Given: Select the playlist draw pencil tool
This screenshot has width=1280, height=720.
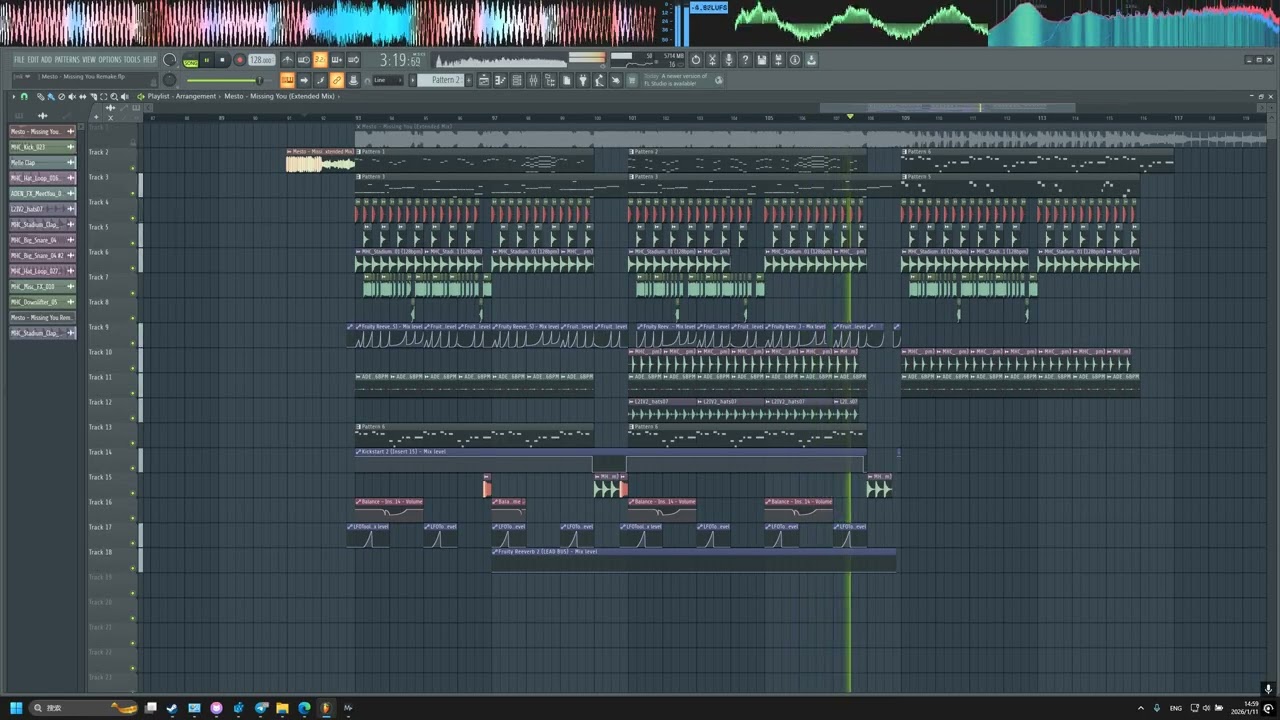Looking at the screenshot, I should (40, 96).
